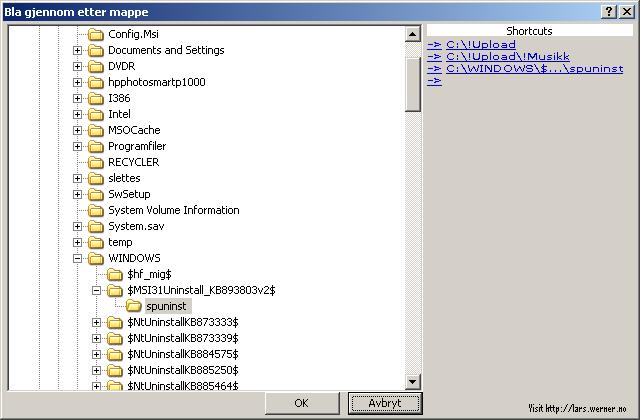Confirm with the OK button
The image size is (640, 420).
[x=302, y=403]
